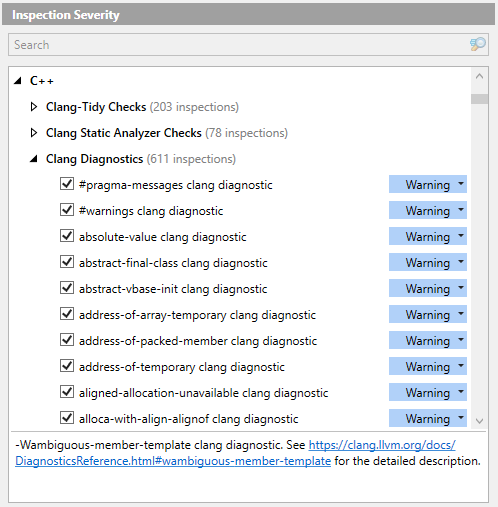Collapse the C++ tree node

click(18, 81)
